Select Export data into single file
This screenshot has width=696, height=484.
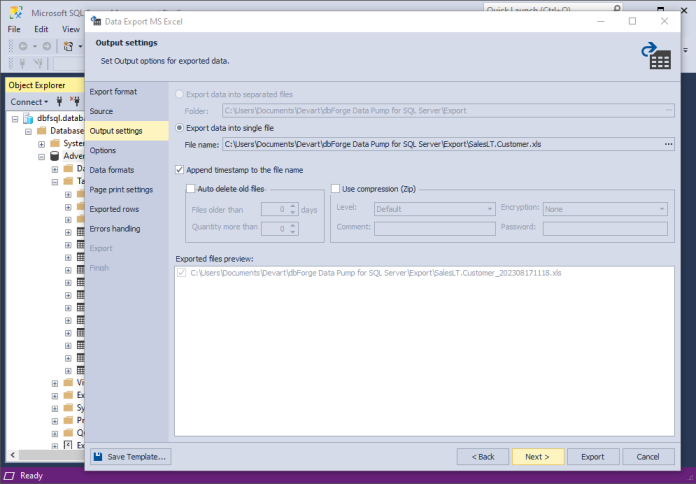(180, 128)
